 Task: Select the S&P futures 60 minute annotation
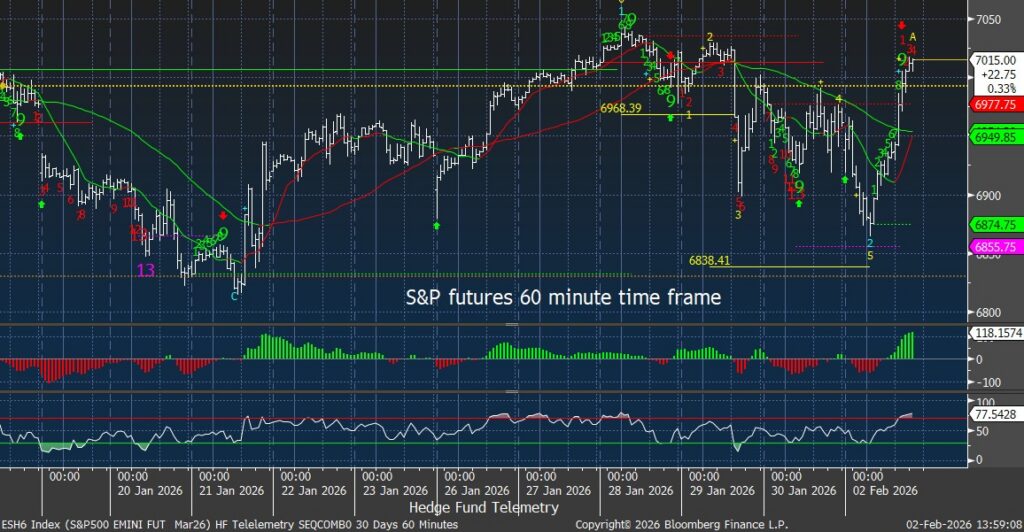tap(562, 297)
